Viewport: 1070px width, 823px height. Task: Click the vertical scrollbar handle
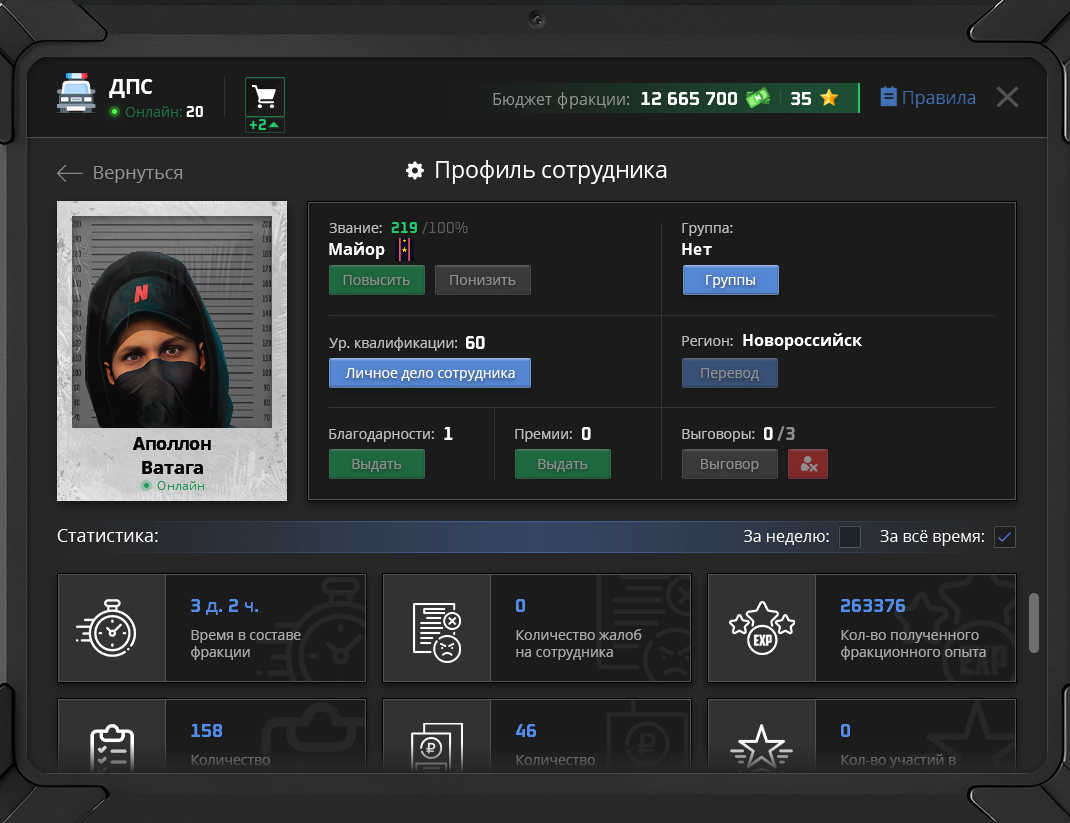coord(1034,622)
